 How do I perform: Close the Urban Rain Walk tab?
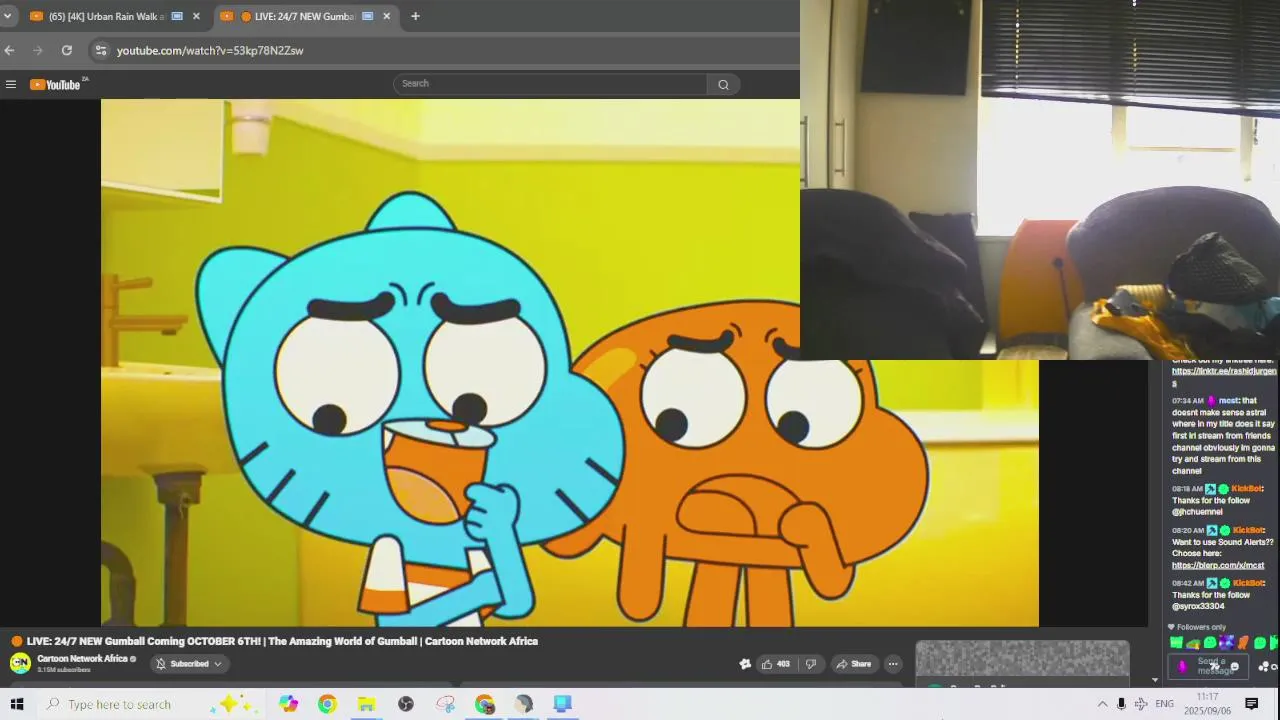click(196, 16)
